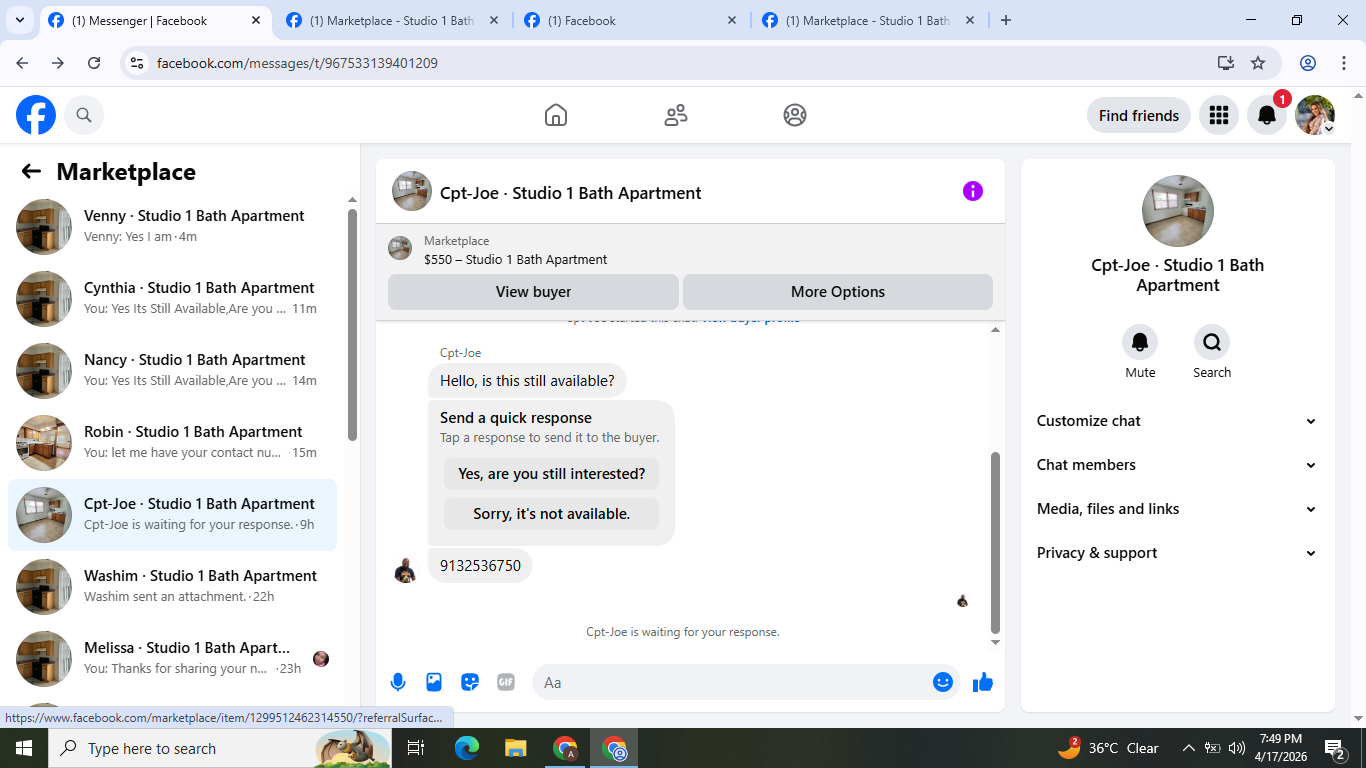1366x768 pixels.
Task: Open the Facebook menu grid icon
Action: [x=1218, y=115]
